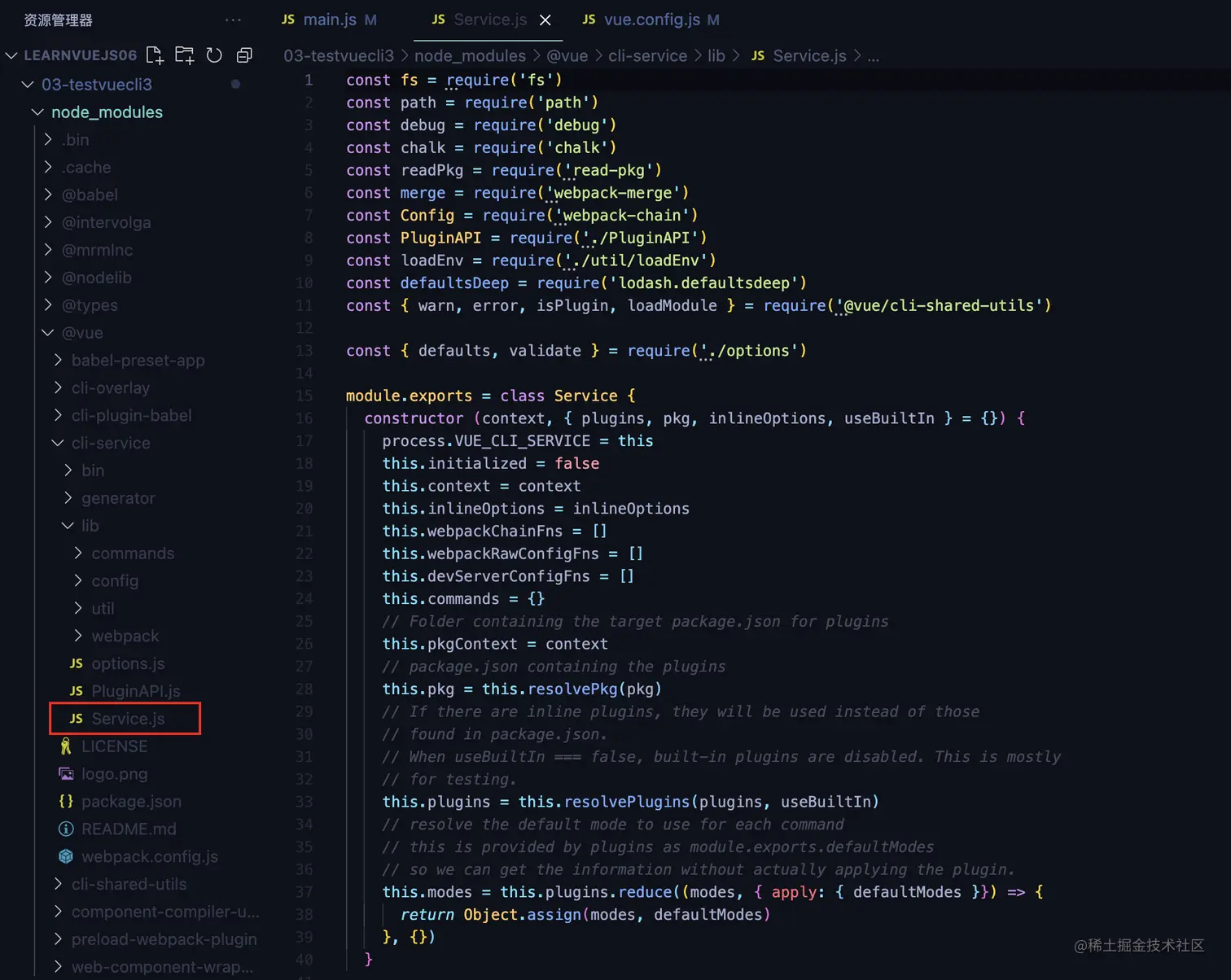Open the vue.config.js tab
This screenshot has height=980, width=1231.
click(x=651, y=20)
